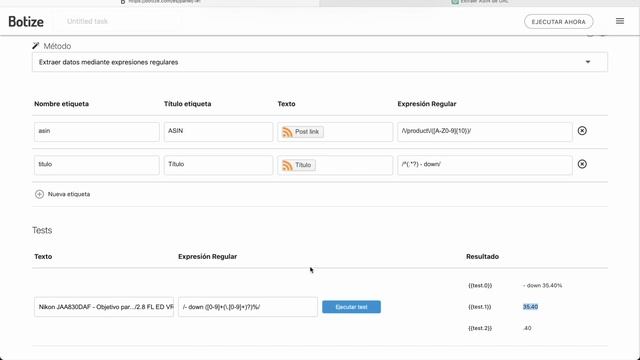
Task: Remove the titulo row with delete icon
Action: [582, 164]
